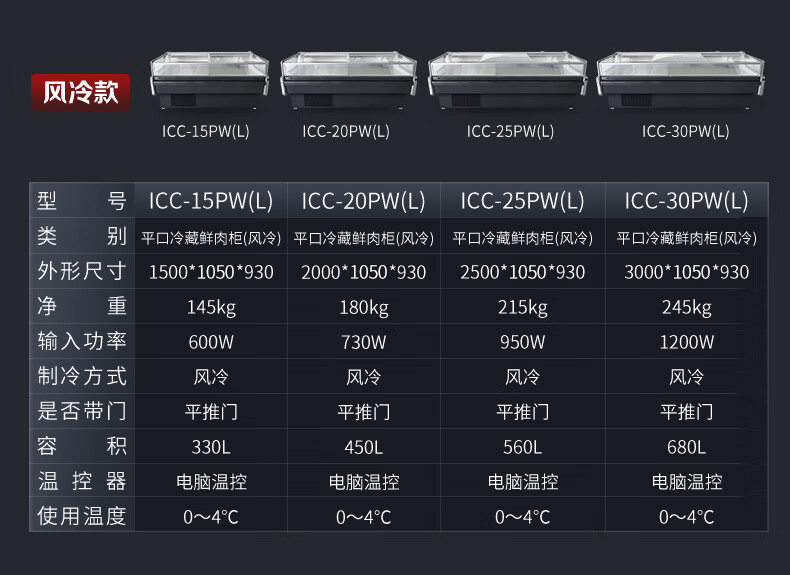790x575 pixels.
Task: Click the 温控器 row label
Action: 82,481
